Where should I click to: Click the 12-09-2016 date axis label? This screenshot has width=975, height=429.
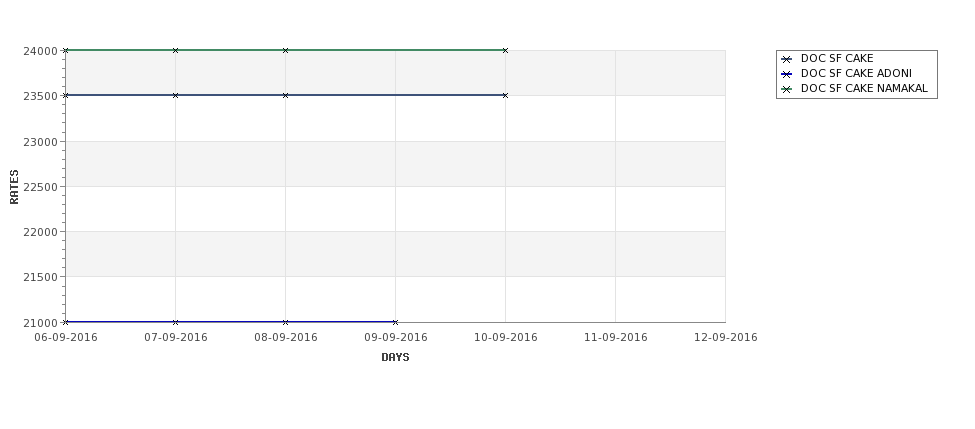[x=726, y=337]
